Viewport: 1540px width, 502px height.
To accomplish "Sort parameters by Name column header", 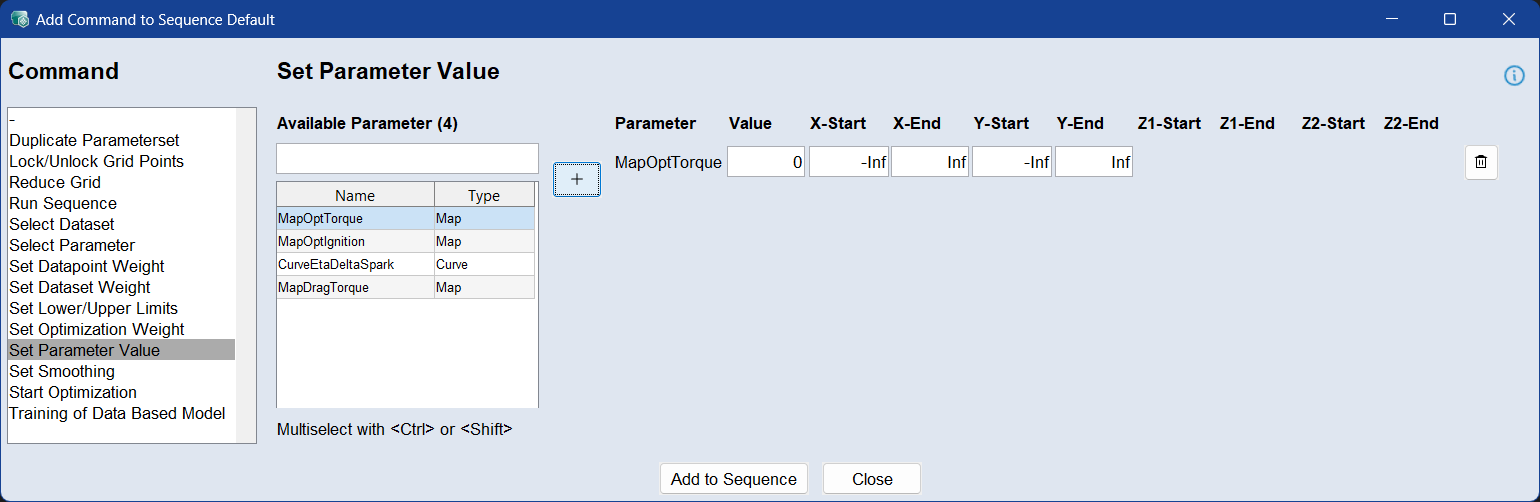I will tap(354, 196).
